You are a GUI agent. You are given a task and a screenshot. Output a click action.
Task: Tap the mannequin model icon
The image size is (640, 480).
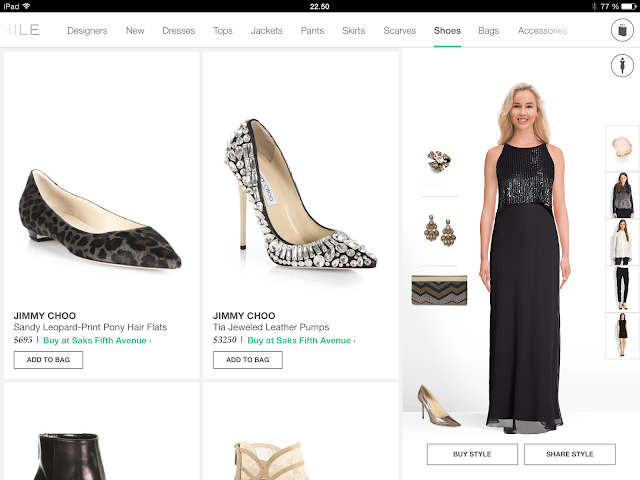coord(622,66)
